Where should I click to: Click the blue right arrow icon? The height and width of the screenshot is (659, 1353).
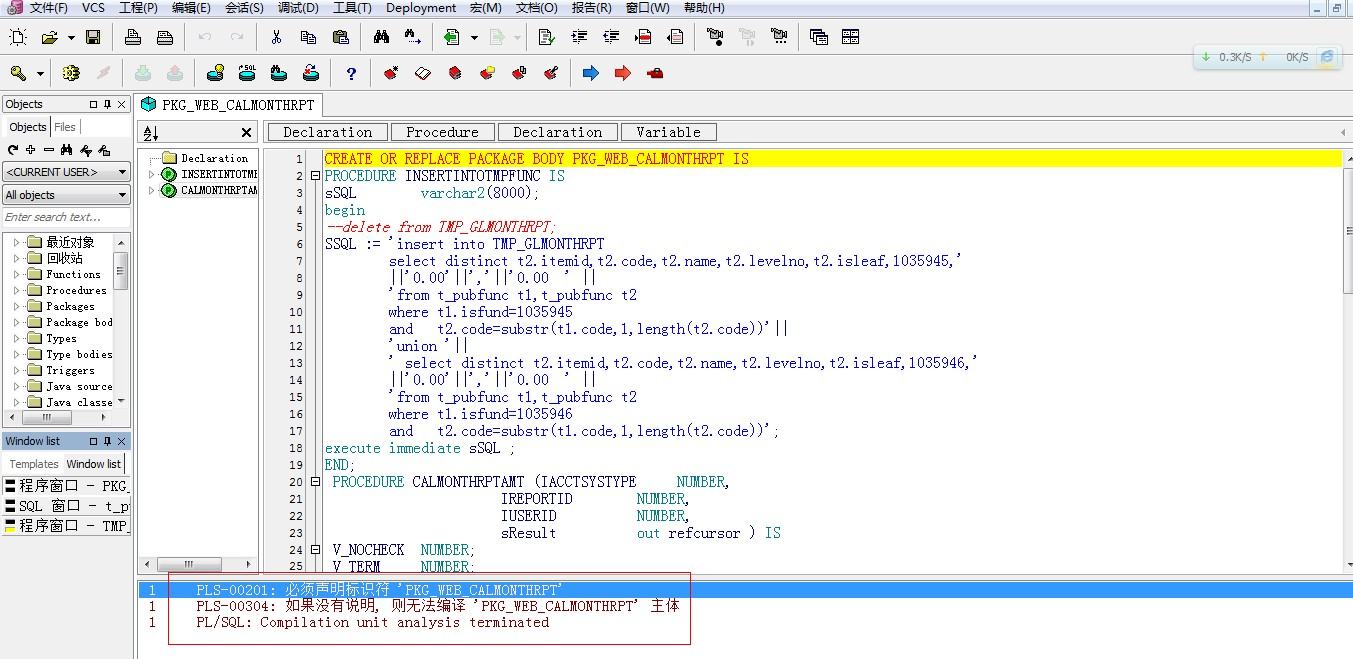(x=591, y=73)
